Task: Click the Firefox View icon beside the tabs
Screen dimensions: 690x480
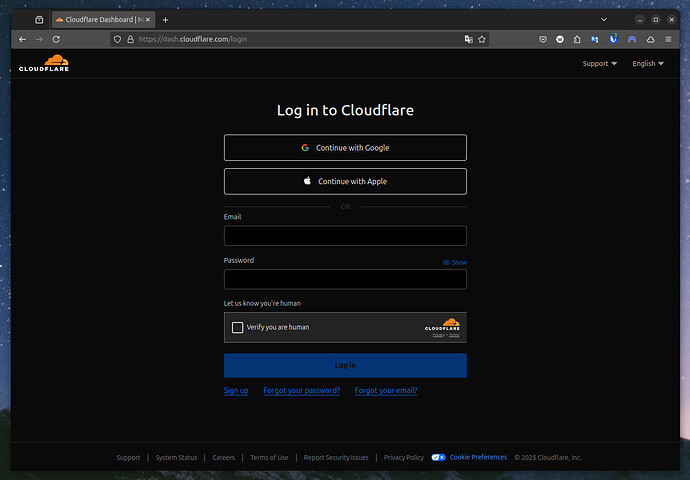Action: click(39, 20)
